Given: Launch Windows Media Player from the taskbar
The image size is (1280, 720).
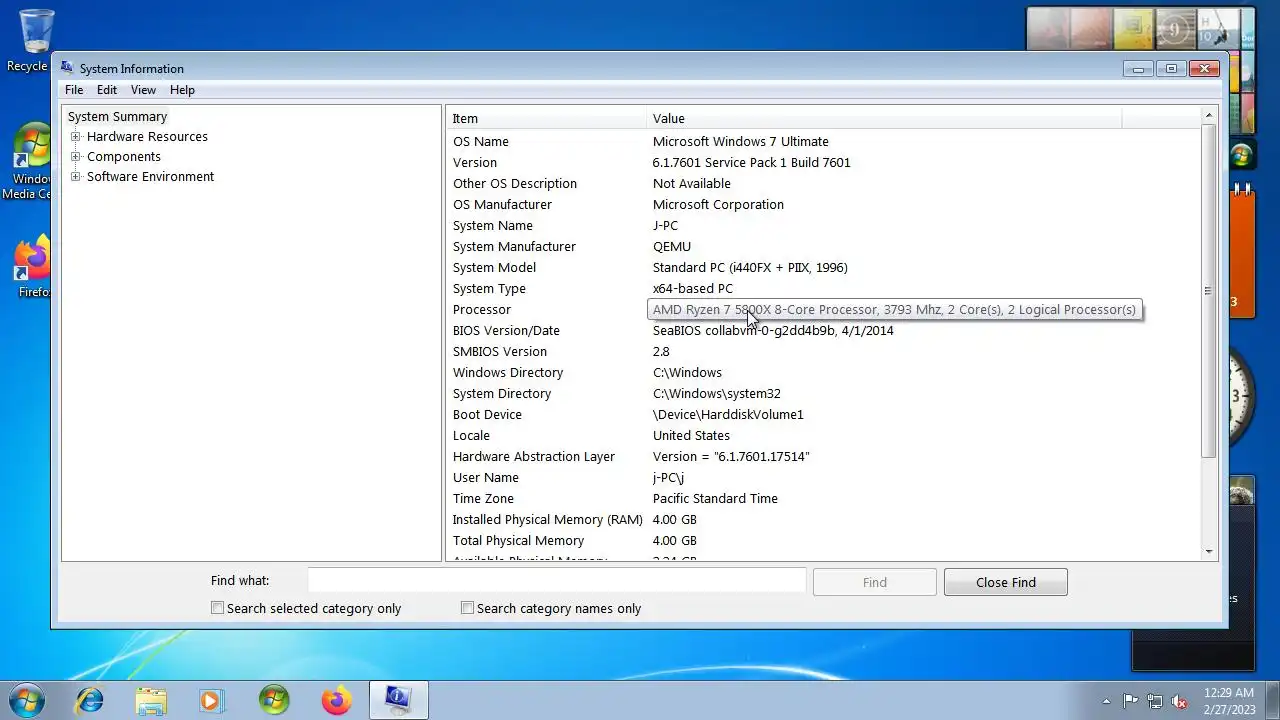Looking at the screenshot, I should [212, 700].
